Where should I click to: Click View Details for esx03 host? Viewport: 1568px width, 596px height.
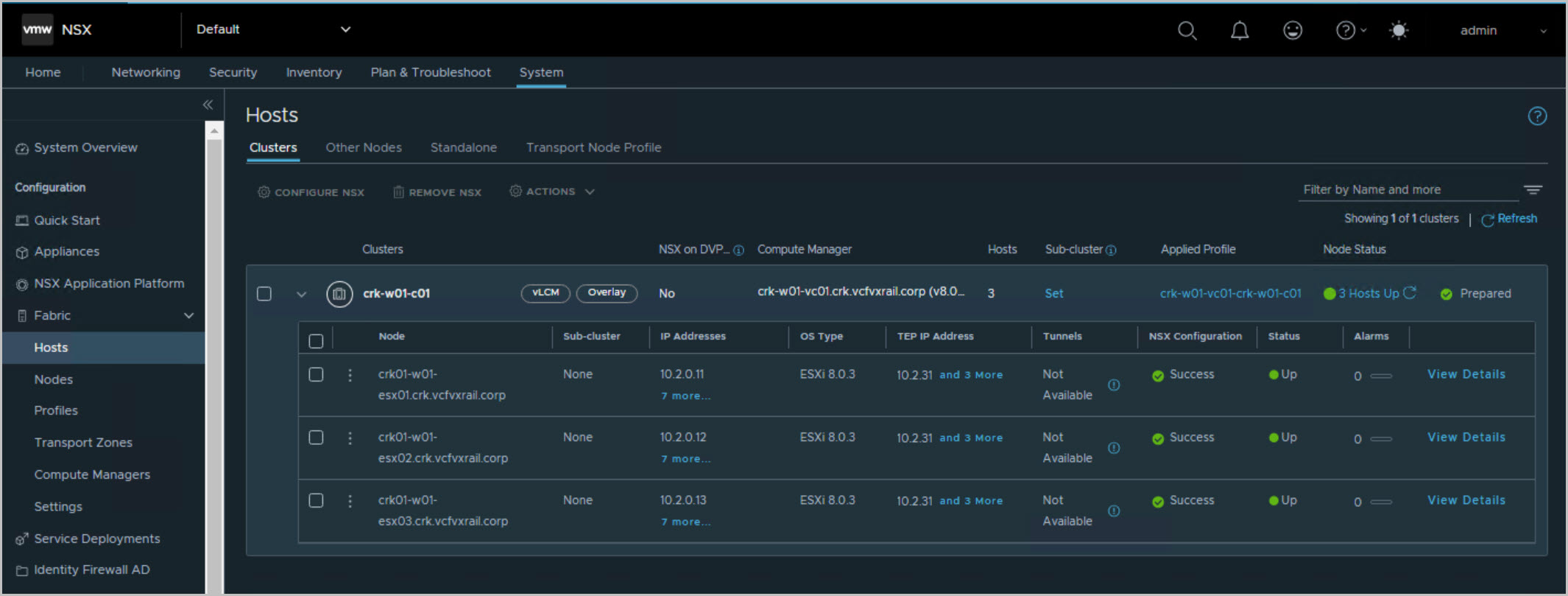coord(1466,500)
